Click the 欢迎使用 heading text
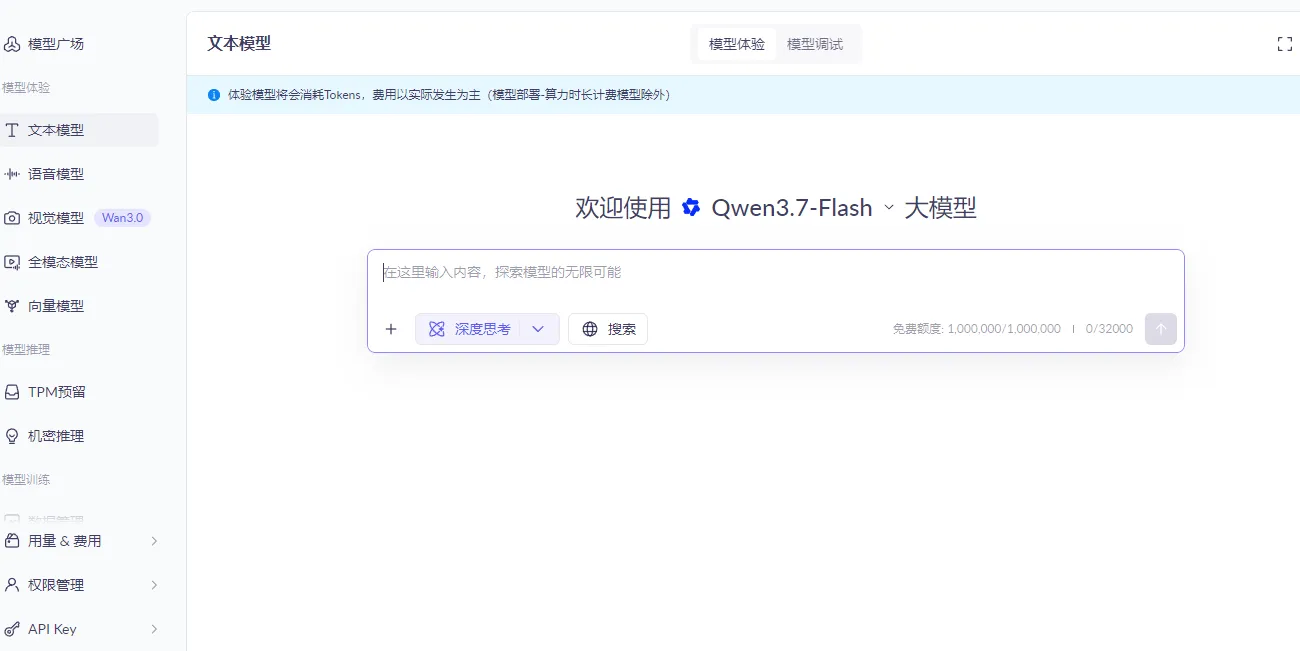 623,208
